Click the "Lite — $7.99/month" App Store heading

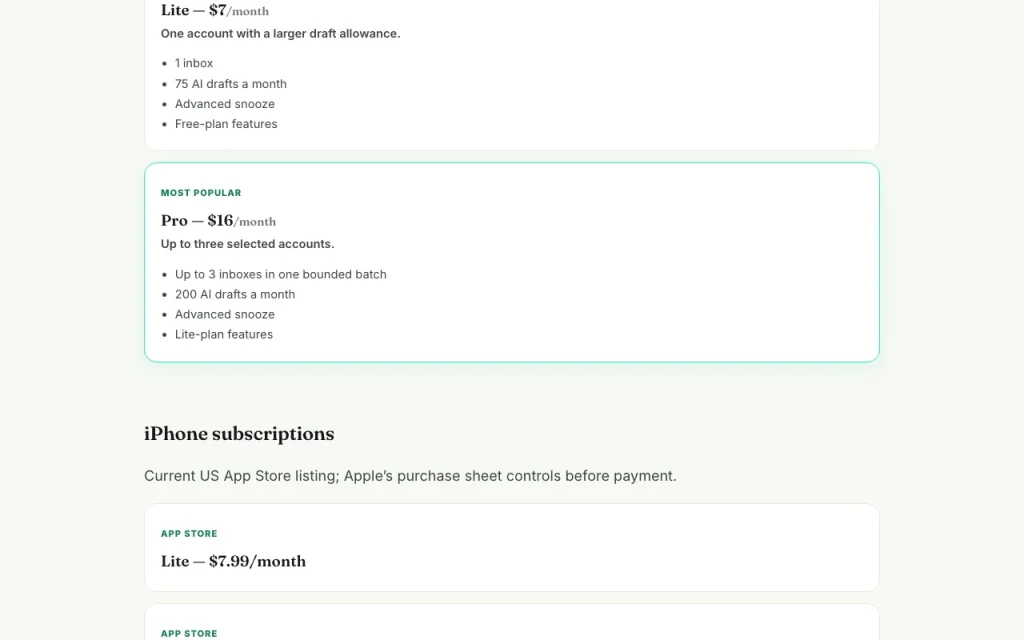coord(233,562)
